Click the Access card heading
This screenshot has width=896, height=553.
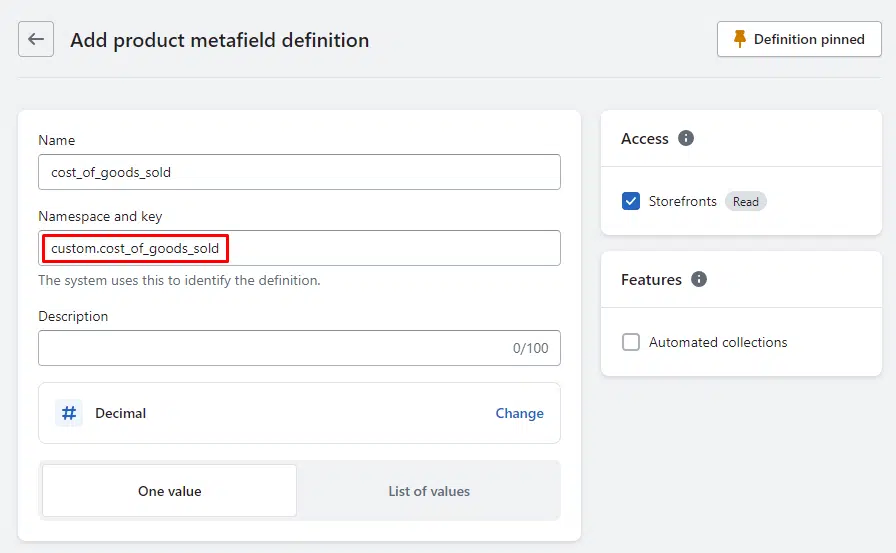tap(645, 139)
